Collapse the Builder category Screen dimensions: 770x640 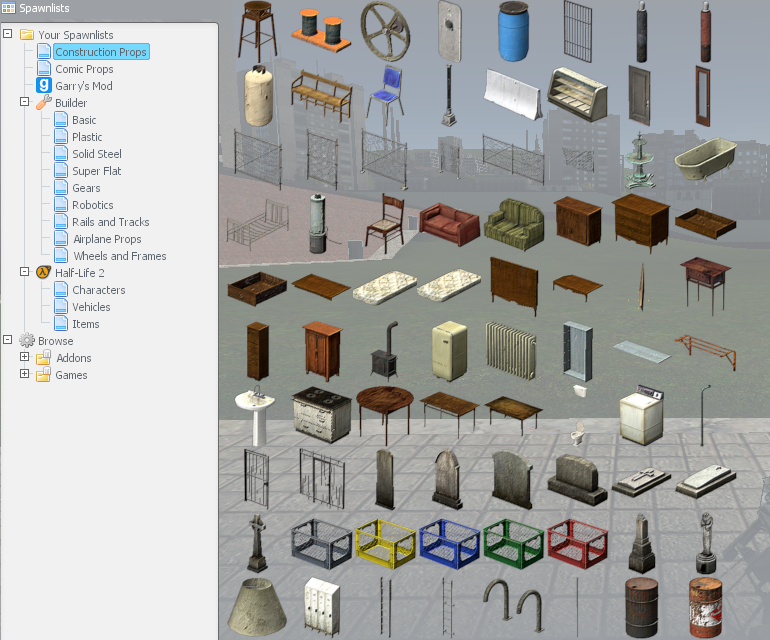24,101
